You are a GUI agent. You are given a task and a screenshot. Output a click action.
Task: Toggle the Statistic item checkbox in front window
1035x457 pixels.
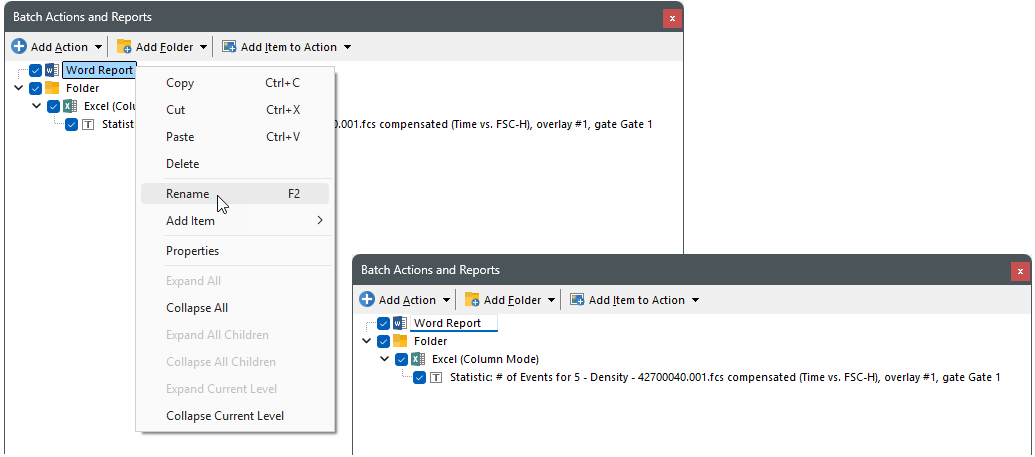420,377
